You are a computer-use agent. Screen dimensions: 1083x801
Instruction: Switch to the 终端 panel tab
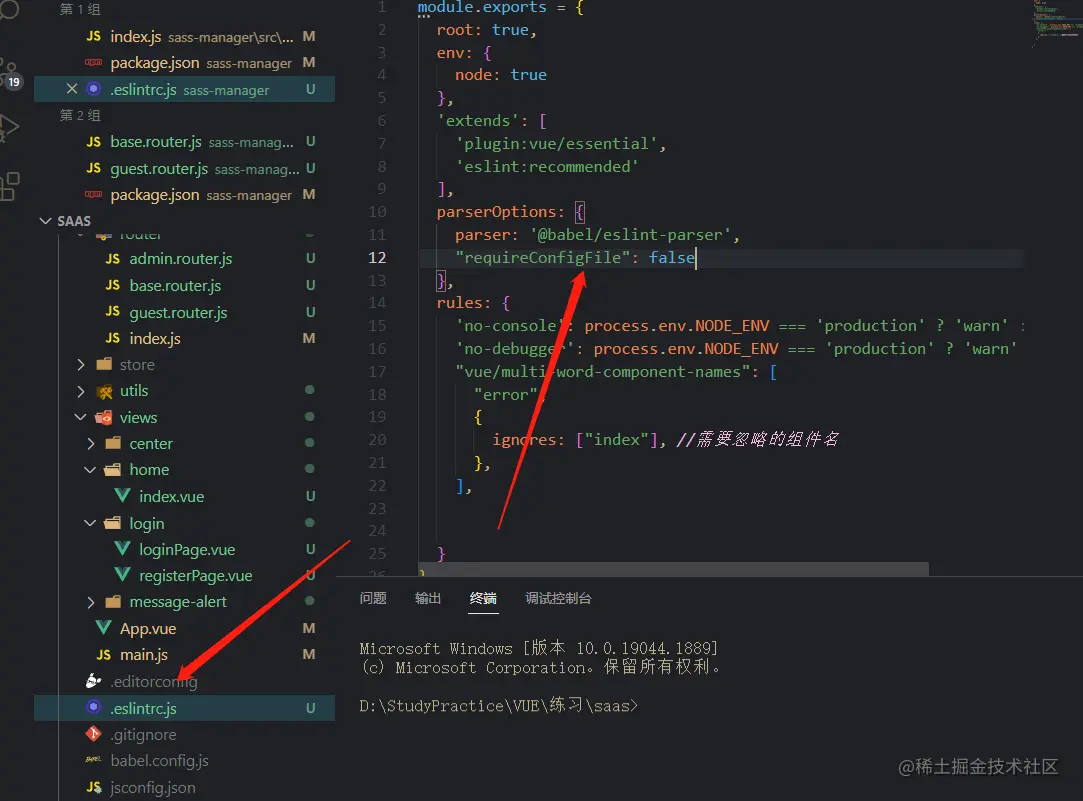(483, 598)
